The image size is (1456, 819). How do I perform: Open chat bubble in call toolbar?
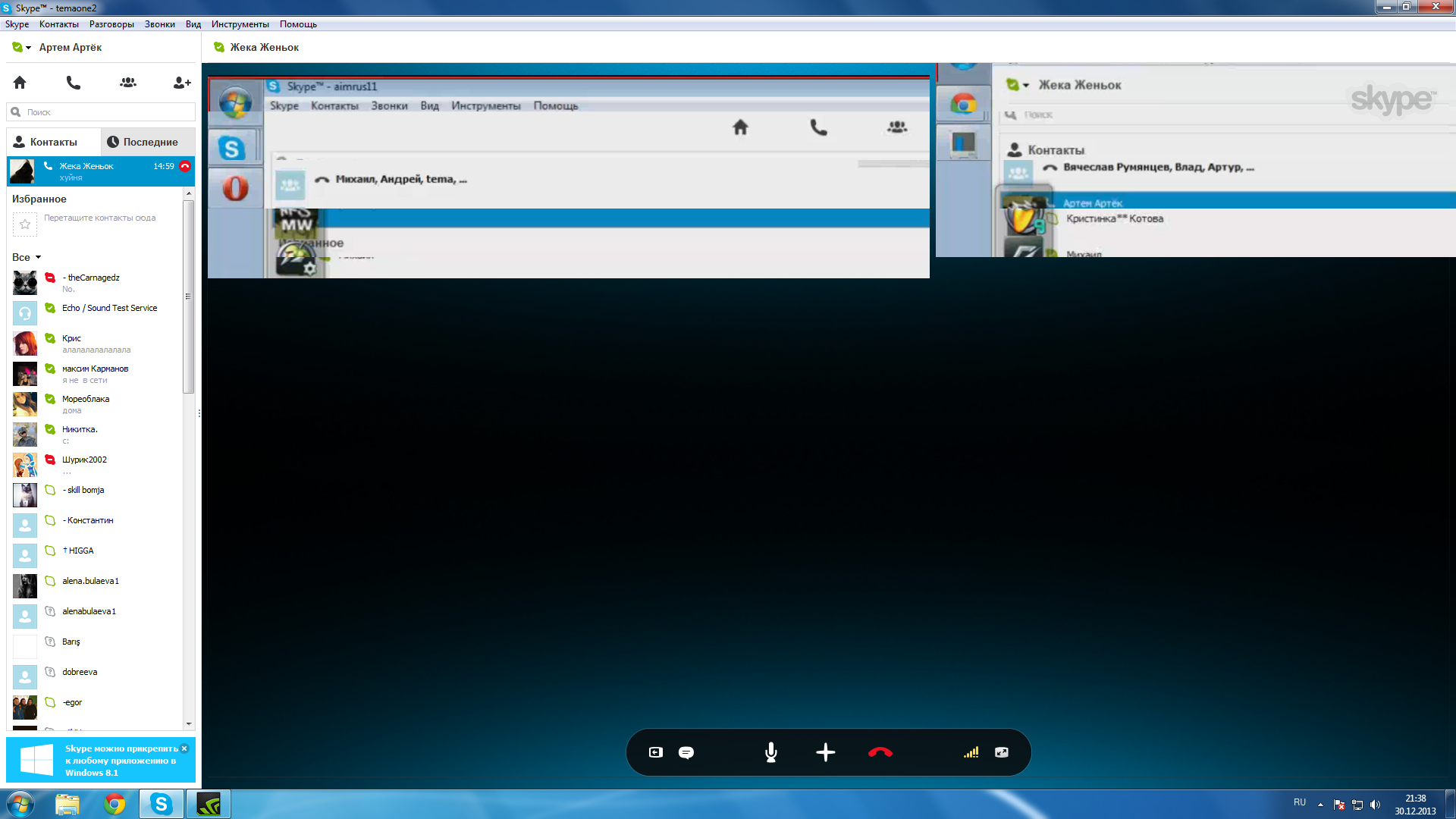click(686, 752)
